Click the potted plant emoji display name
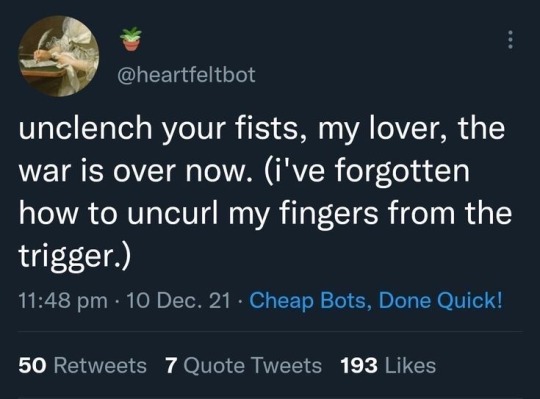This screenshot has width=540, height=399. coord(131,39)
